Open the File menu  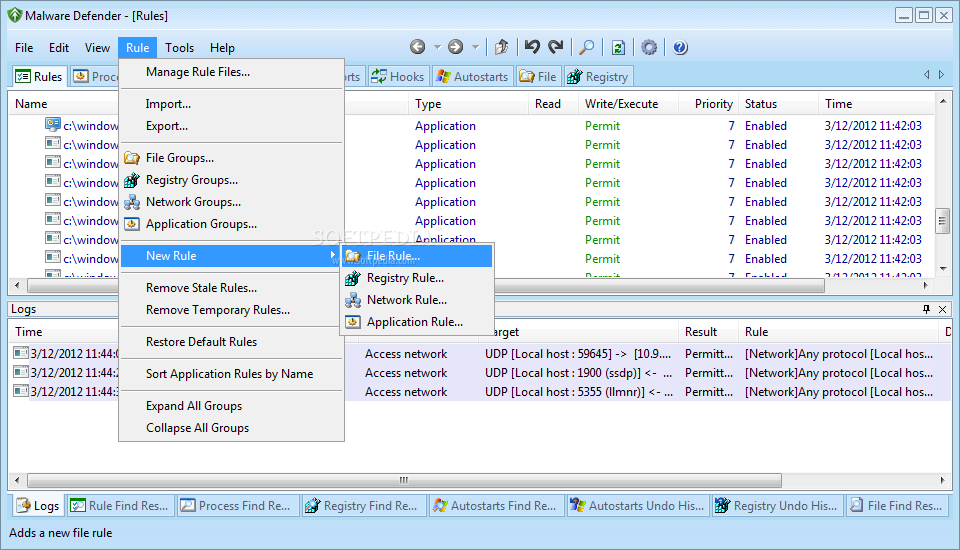24,48
